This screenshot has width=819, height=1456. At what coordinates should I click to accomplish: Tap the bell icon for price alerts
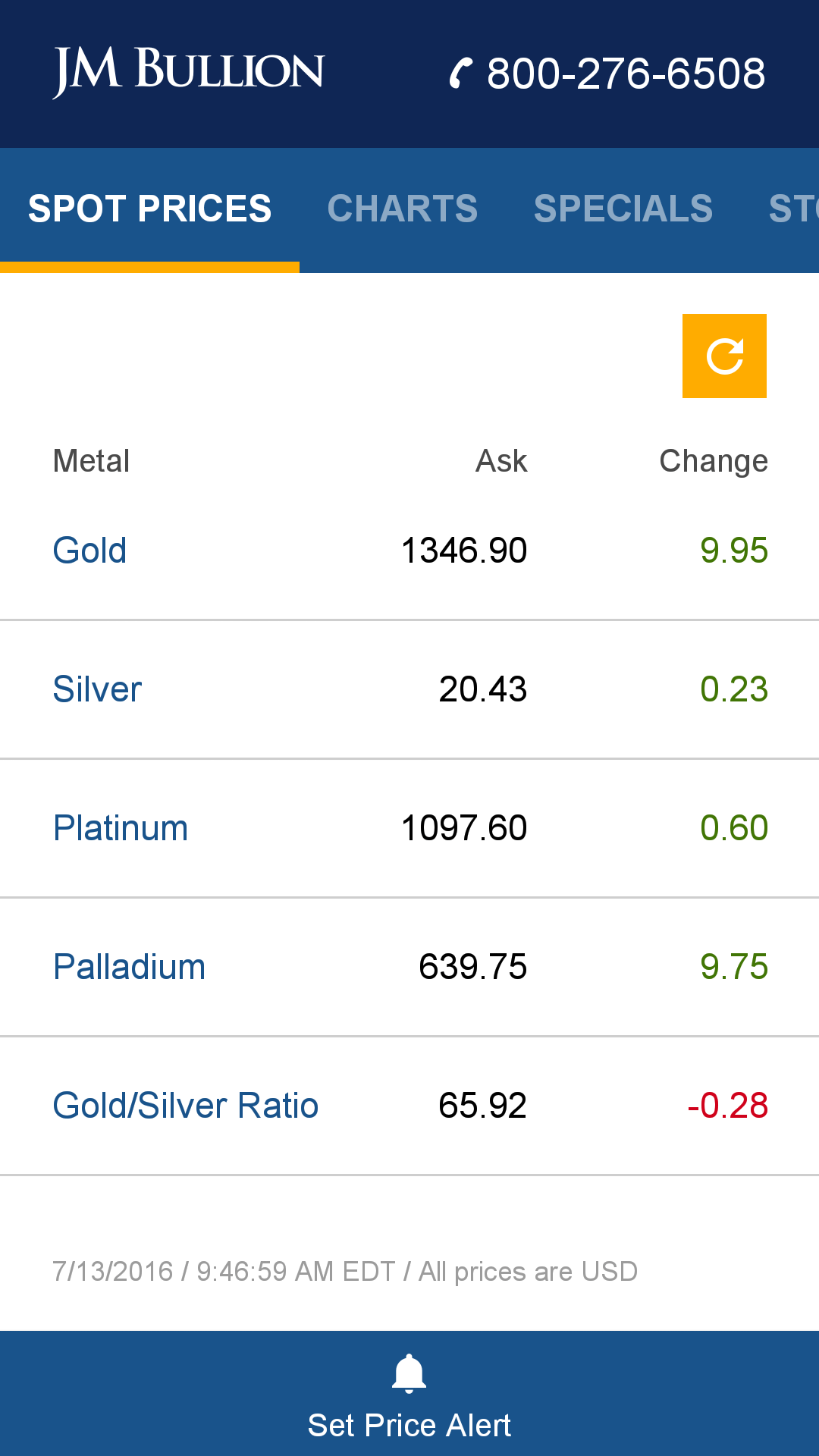pyautogui.click(x=409, y=1373)
